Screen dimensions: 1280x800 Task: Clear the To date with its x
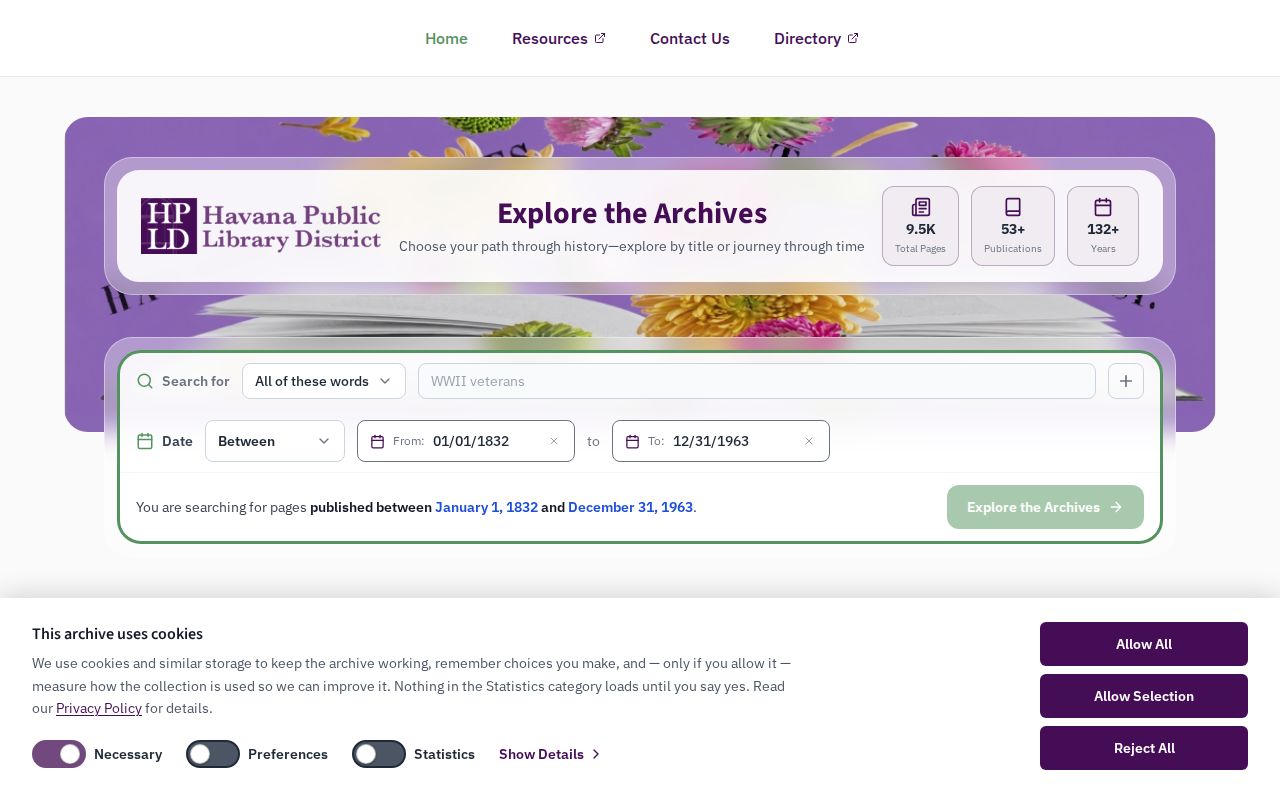pyautogui.click(x=809, y=441)
